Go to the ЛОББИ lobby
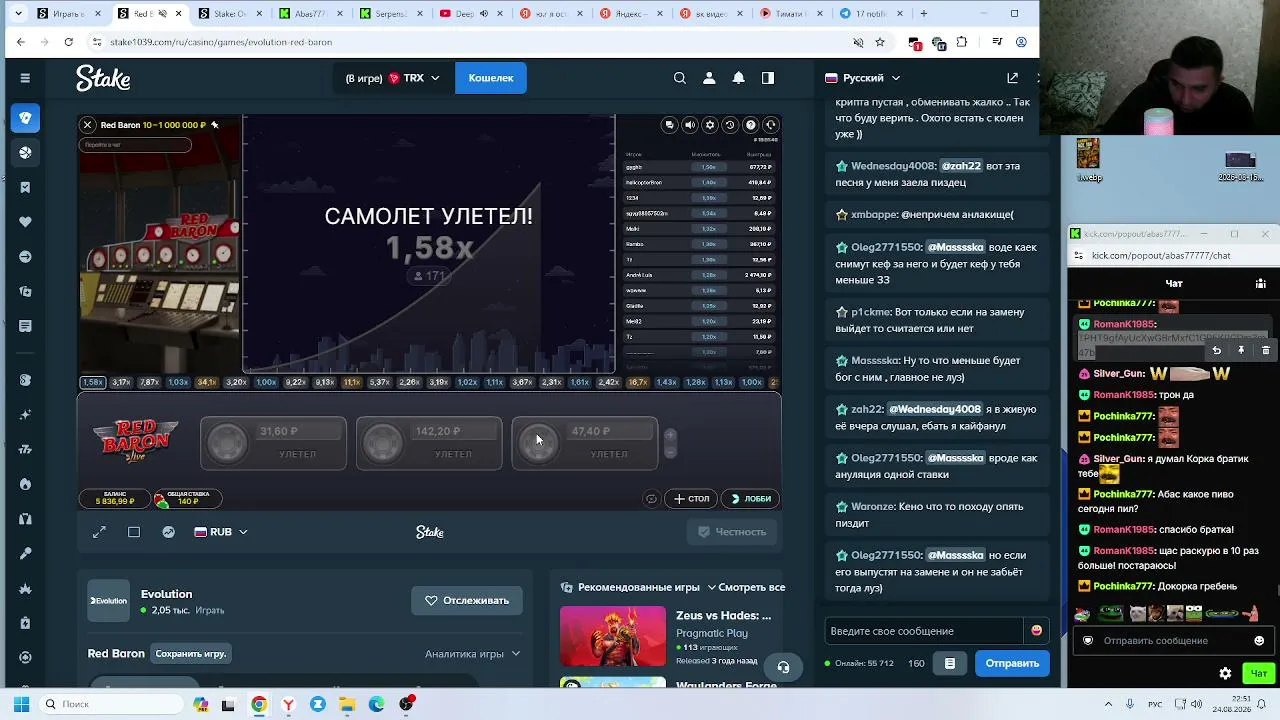The height and width of the screenshot is (720, 1280). [x=751, y=499]
